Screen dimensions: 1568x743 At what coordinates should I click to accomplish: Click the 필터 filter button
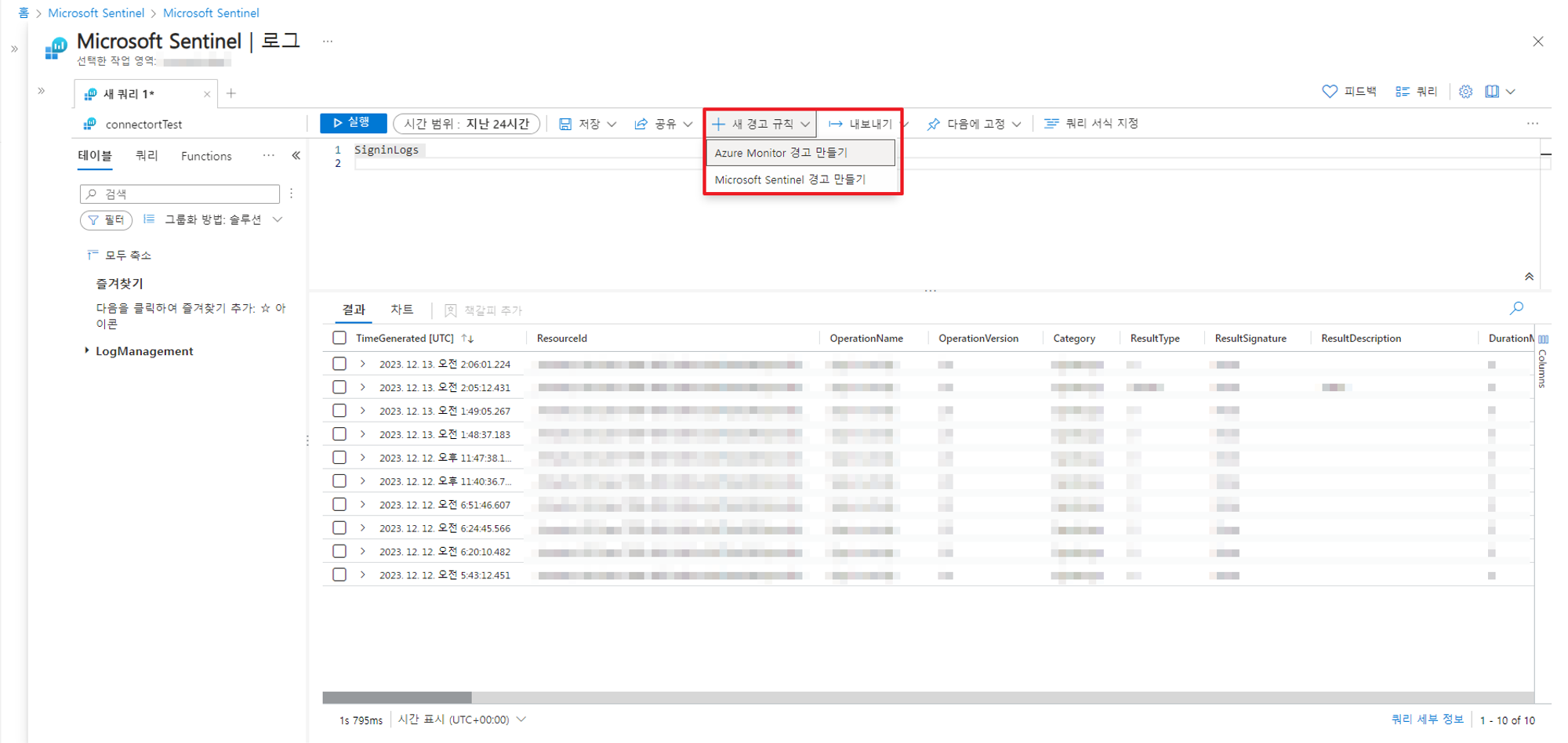(106, 220)
